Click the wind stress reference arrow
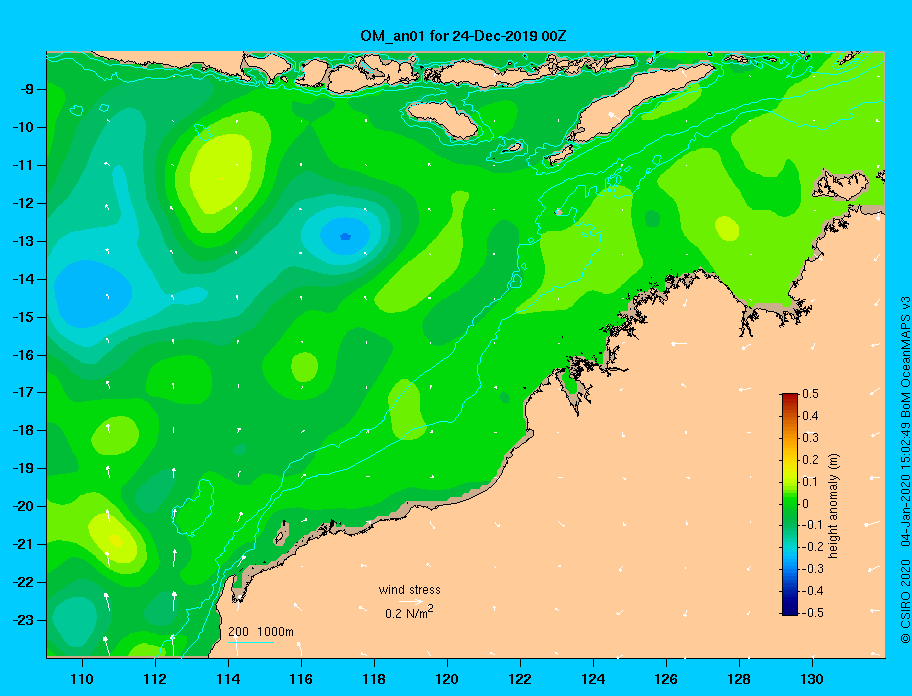The image size is (912, 696). click(411, 602)
